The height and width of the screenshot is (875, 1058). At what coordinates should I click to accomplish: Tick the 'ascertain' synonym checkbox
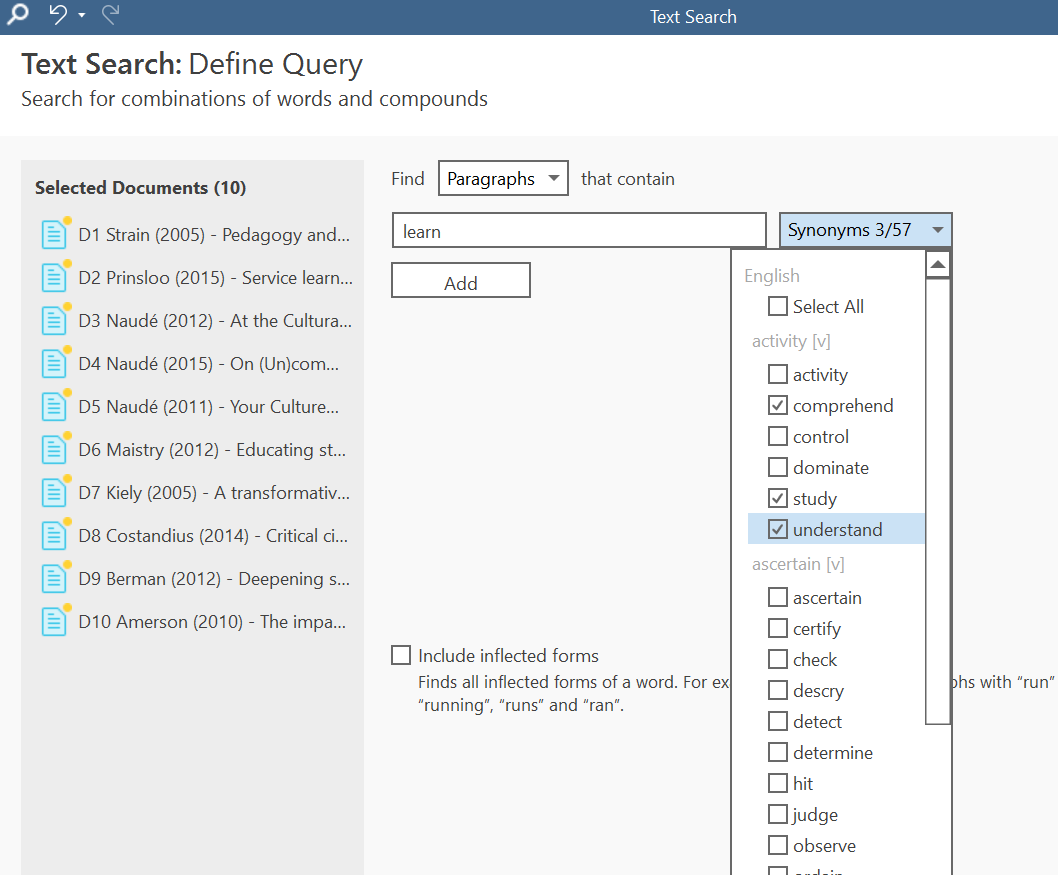click(777, 598)
